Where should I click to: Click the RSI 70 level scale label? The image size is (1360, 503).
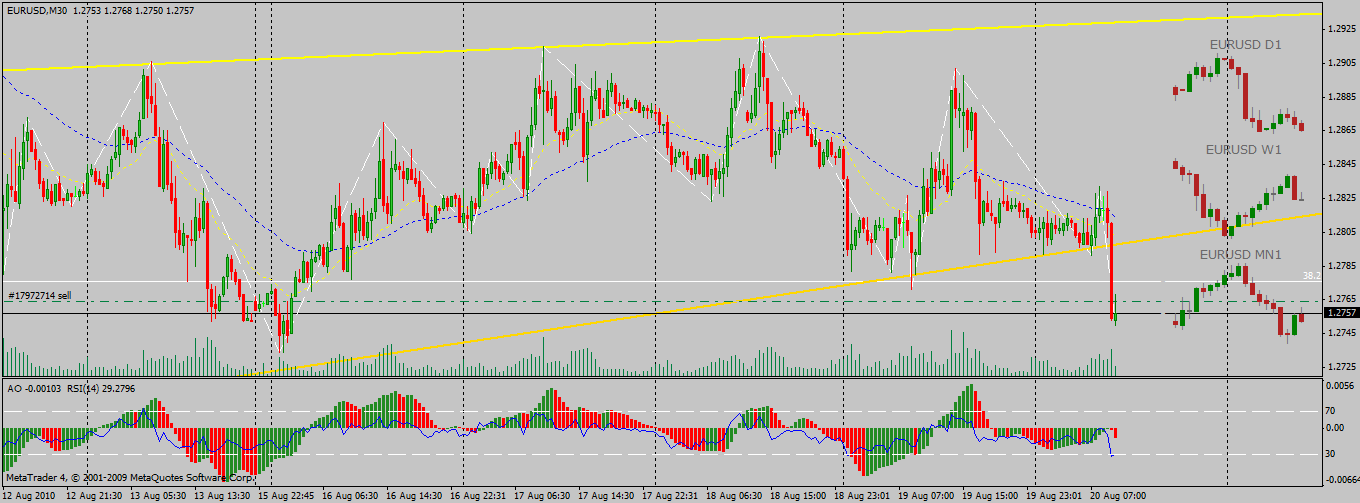1332,410
